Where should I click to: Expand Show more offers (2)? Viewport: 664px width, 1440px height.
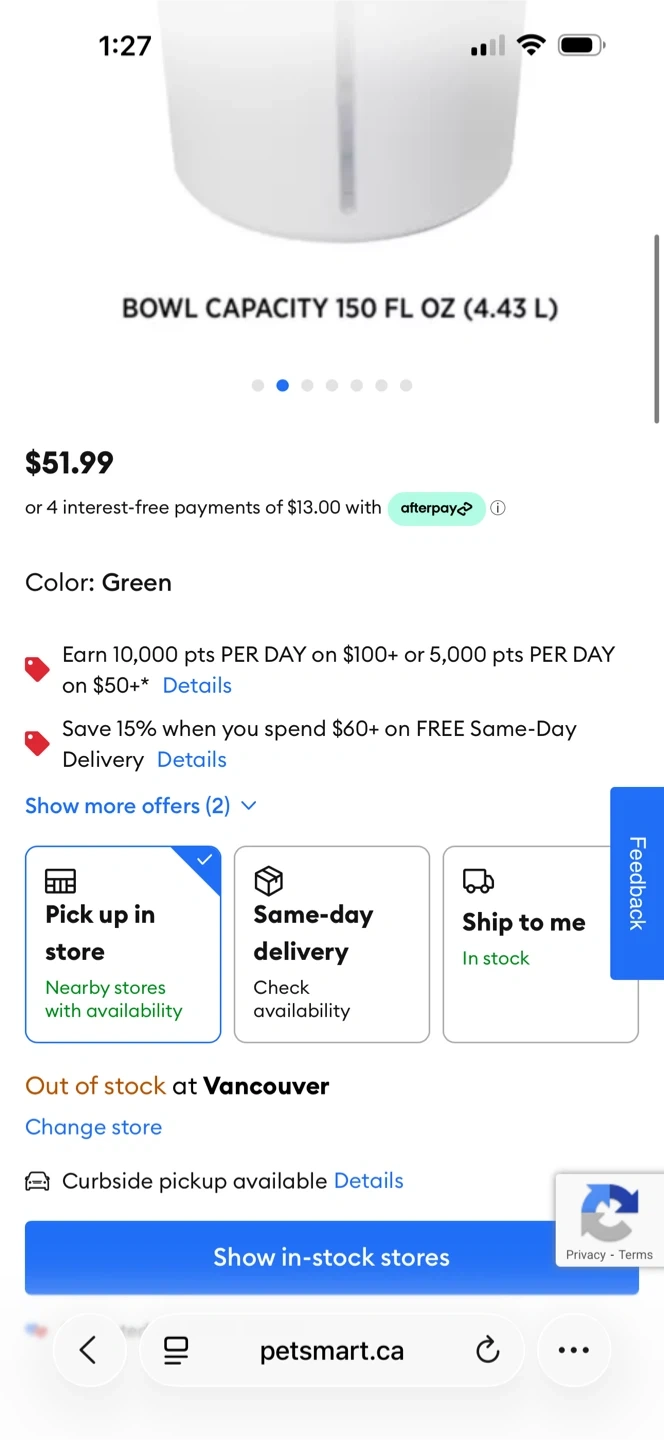click(x=127, y=806)
